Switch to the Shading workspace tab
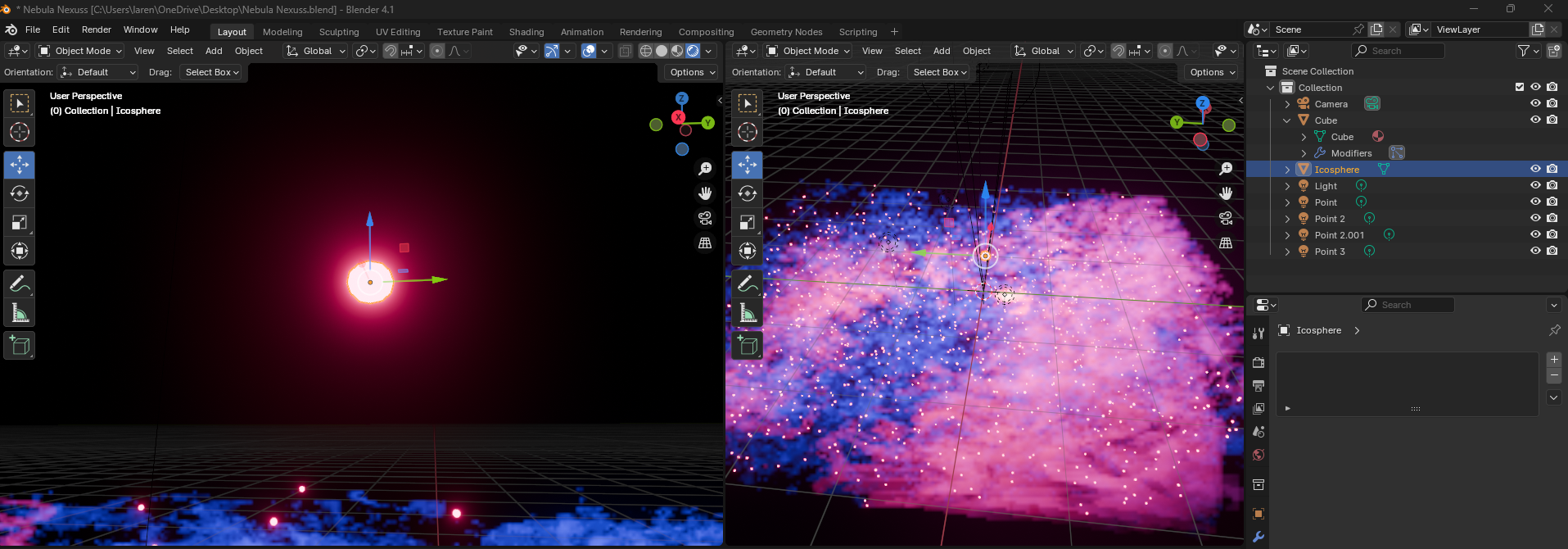 pyautogui.click(x=526, y=32)
